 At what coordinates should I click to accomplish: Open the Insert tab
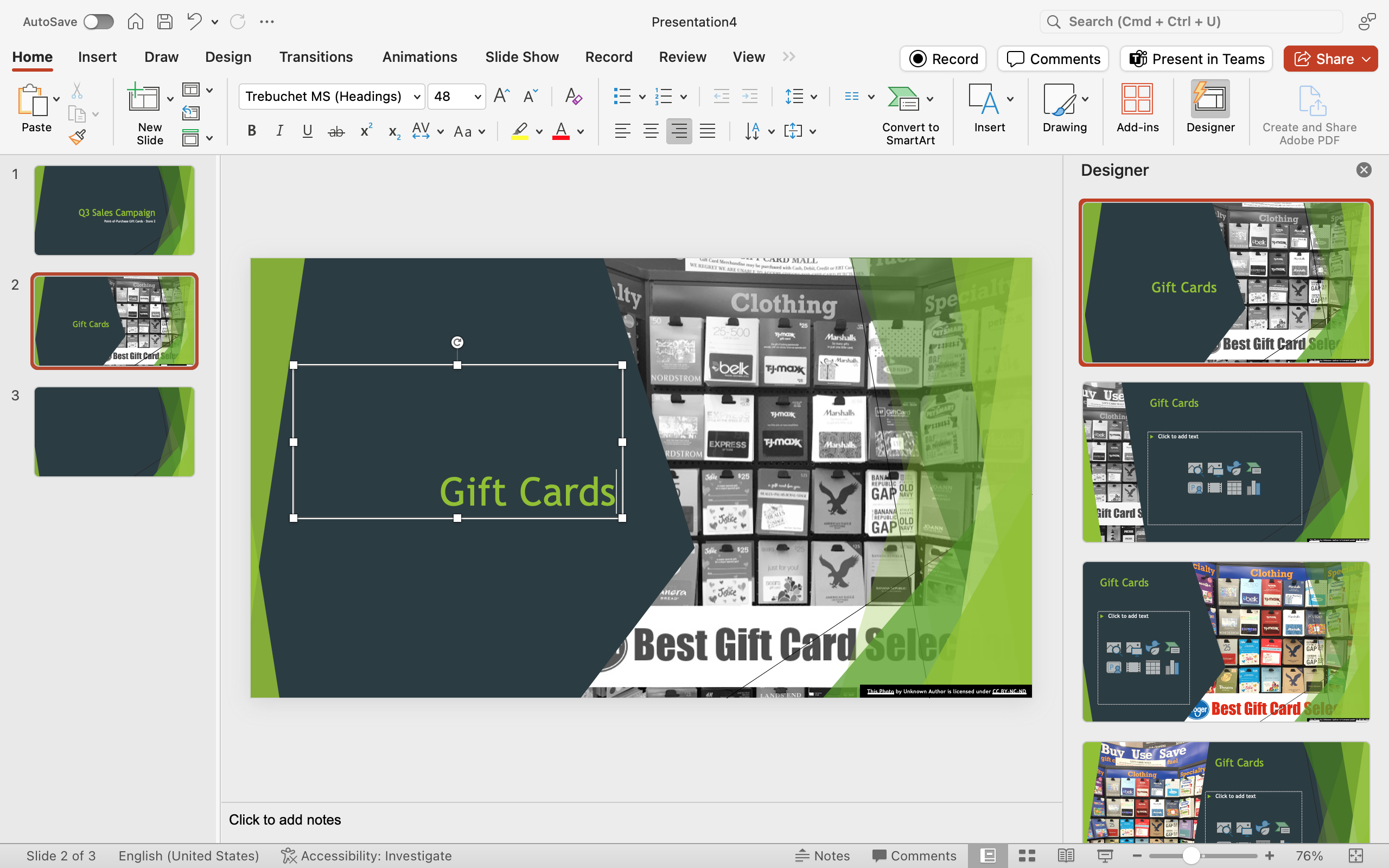97,57
